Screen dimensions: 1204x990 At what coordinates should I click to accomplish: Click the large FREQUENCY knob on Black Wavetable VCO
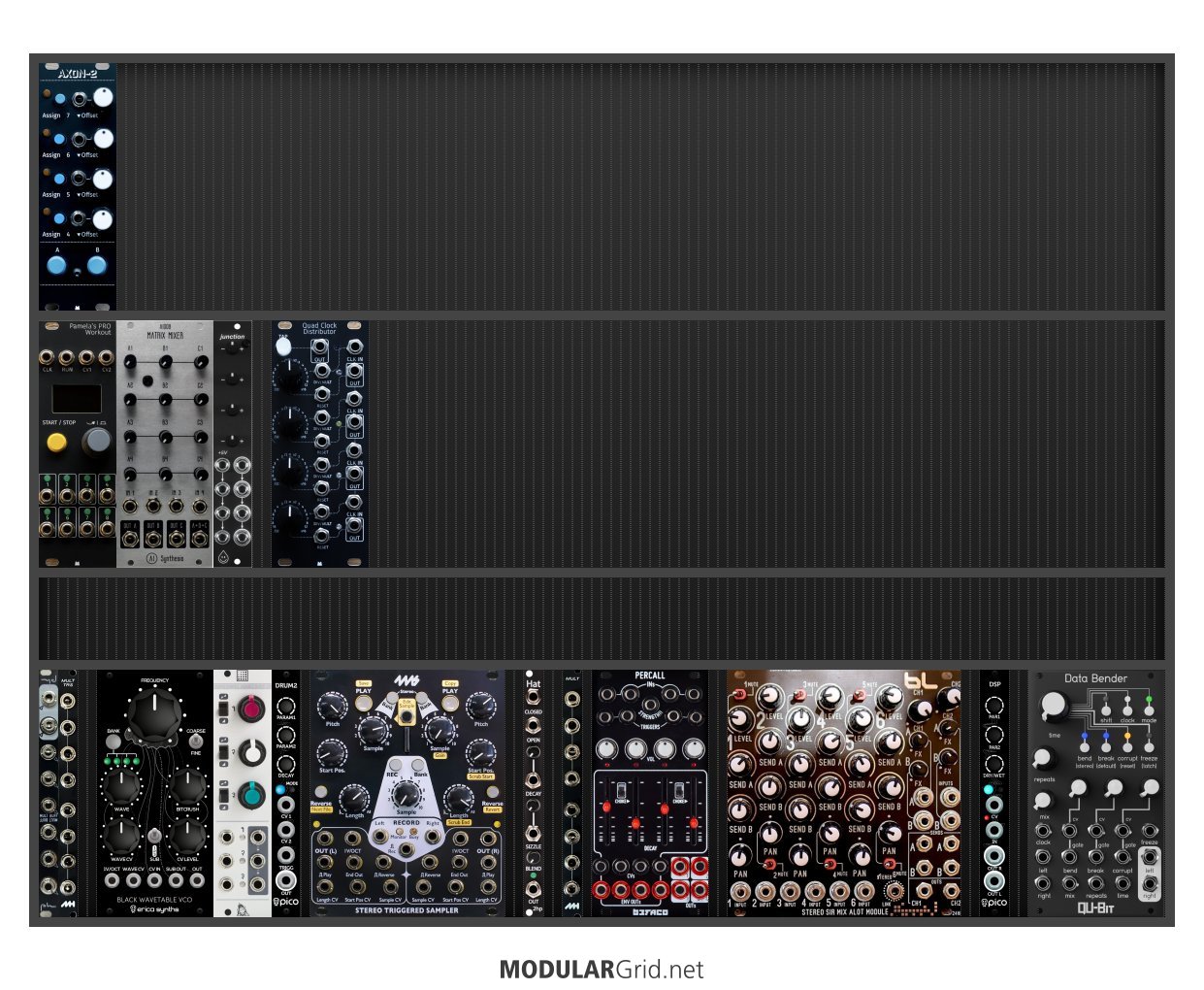pyautogui.click(x=154, y=716)
